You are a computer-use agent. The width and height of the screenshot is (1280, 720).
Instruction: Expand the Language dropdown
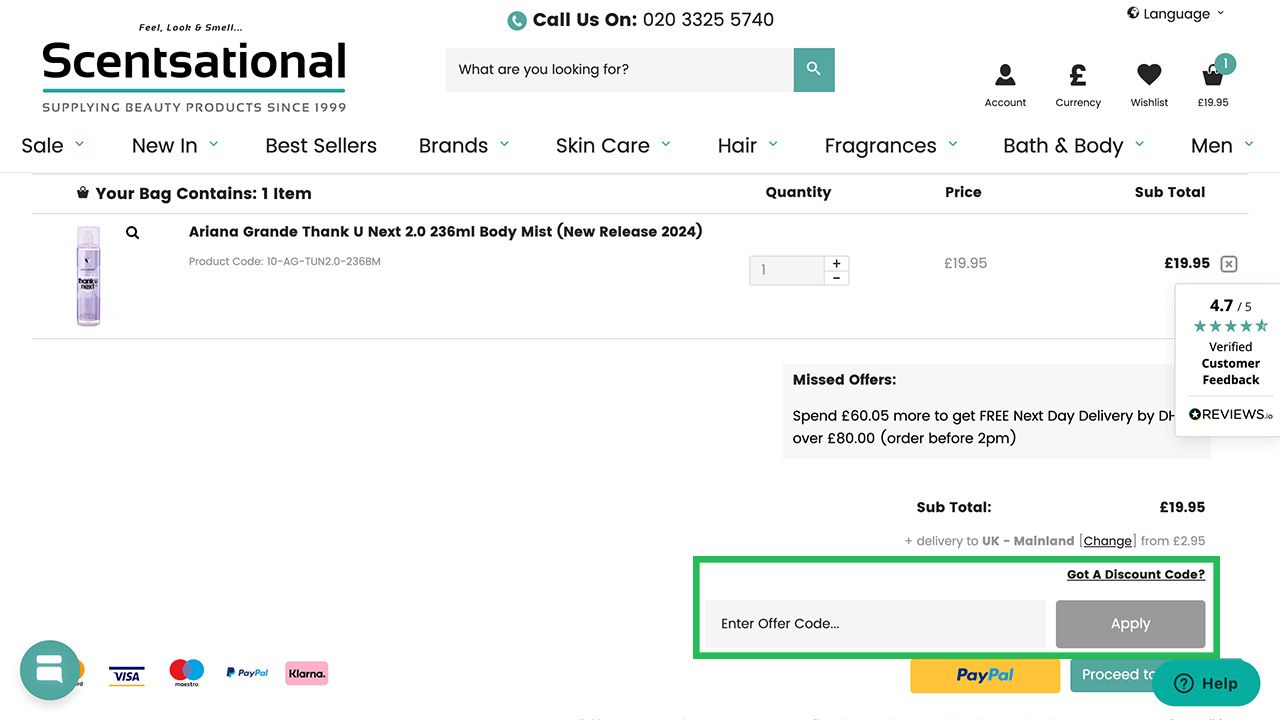tap(1220, 13)
